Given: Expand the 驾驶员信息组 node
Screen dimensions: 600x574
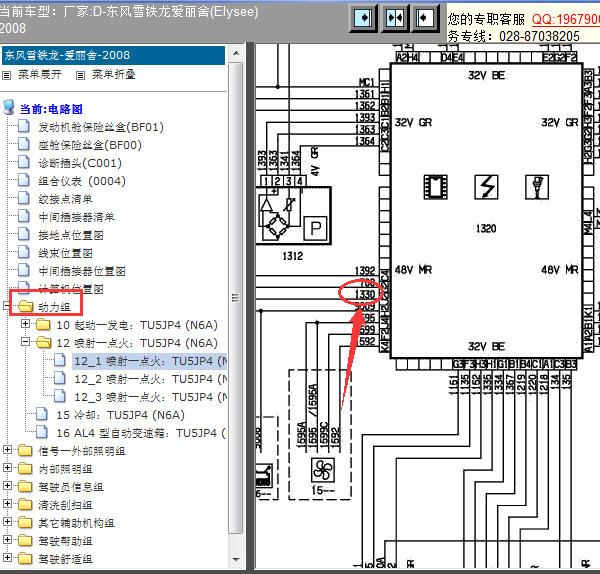Looking at the screenshot, I should pyautogui.click(x=7, y=485).
